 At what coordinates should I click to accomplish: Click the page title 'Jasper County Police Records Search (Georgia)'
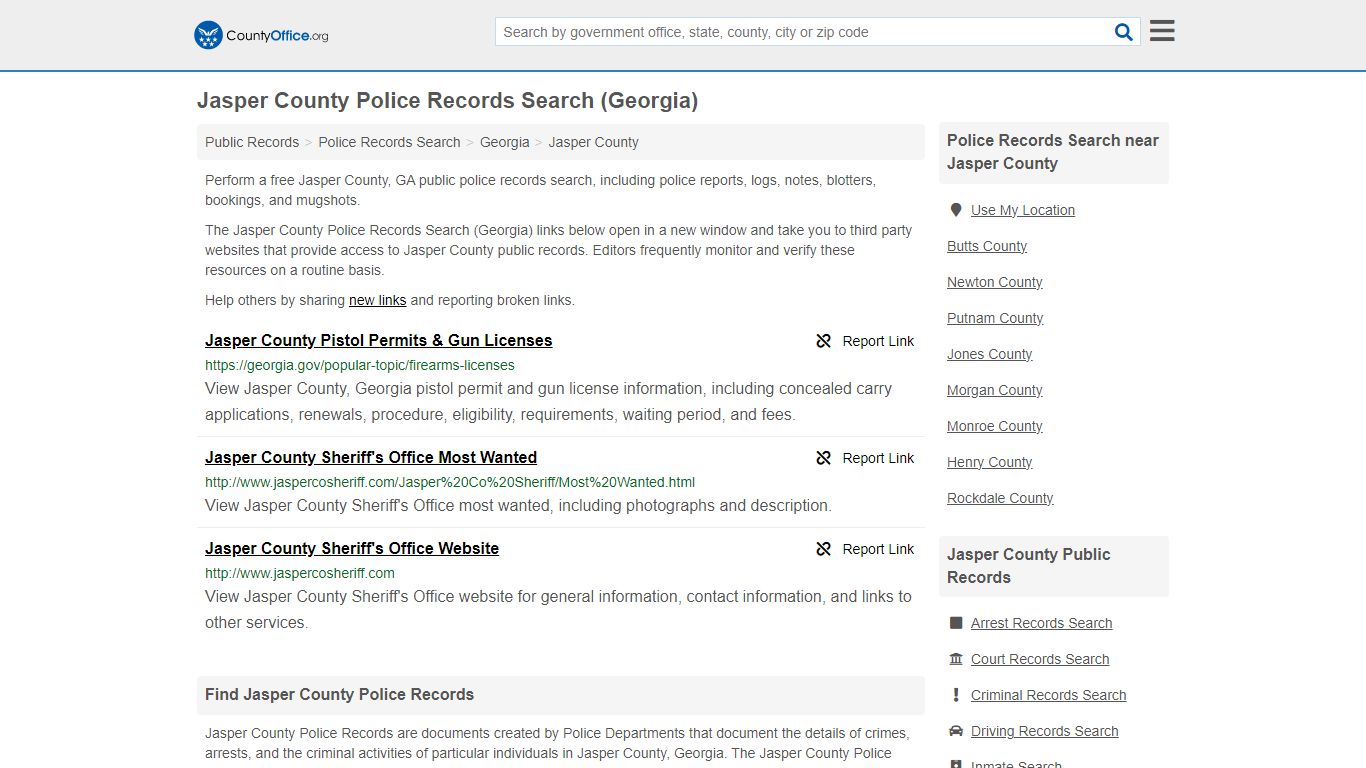[x=447, y=100]
